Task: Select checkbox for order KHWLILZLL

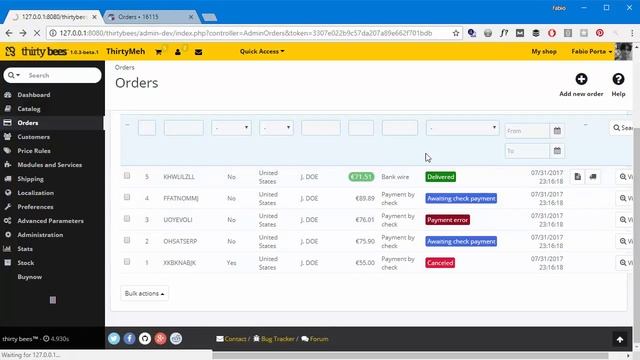Action: [127, 176]
